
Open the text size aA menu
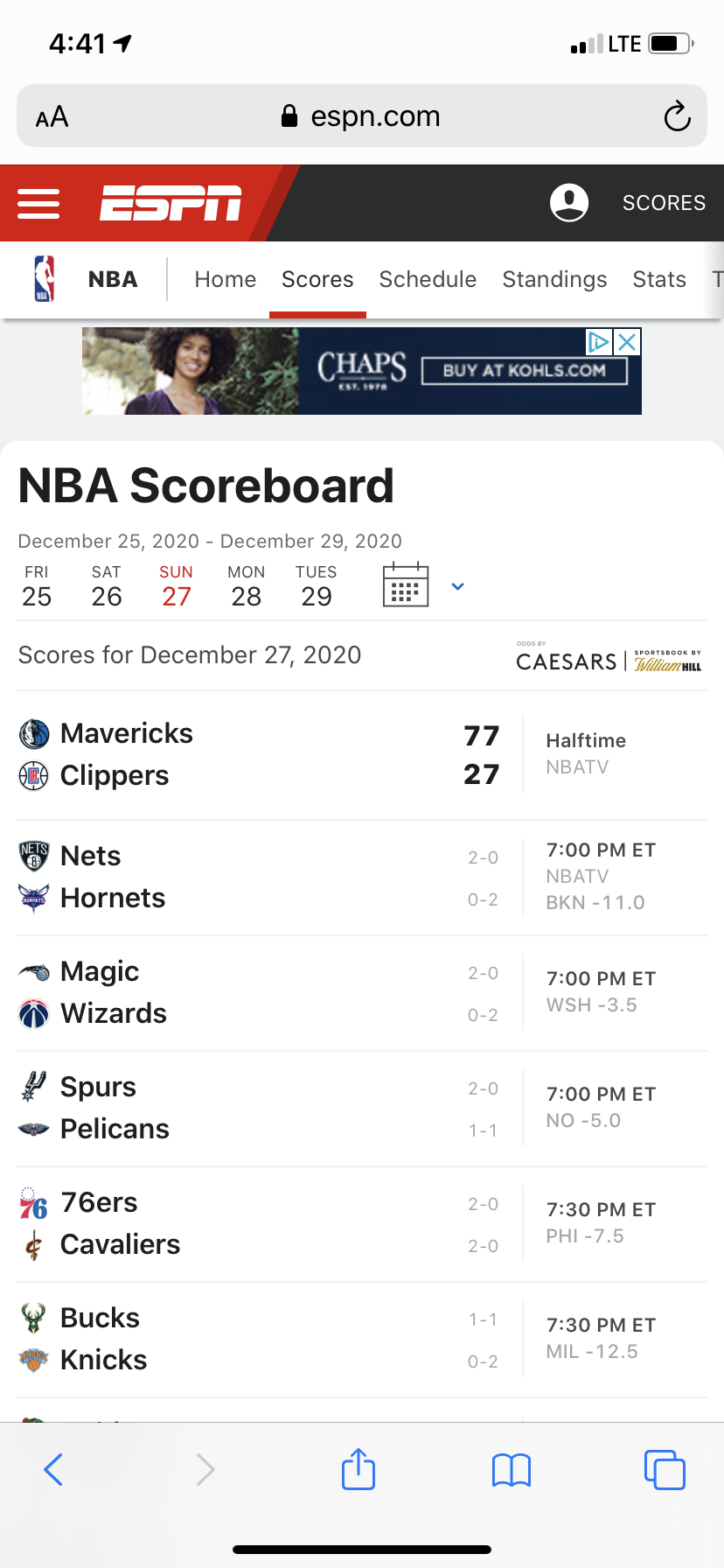tap(52, 116)
